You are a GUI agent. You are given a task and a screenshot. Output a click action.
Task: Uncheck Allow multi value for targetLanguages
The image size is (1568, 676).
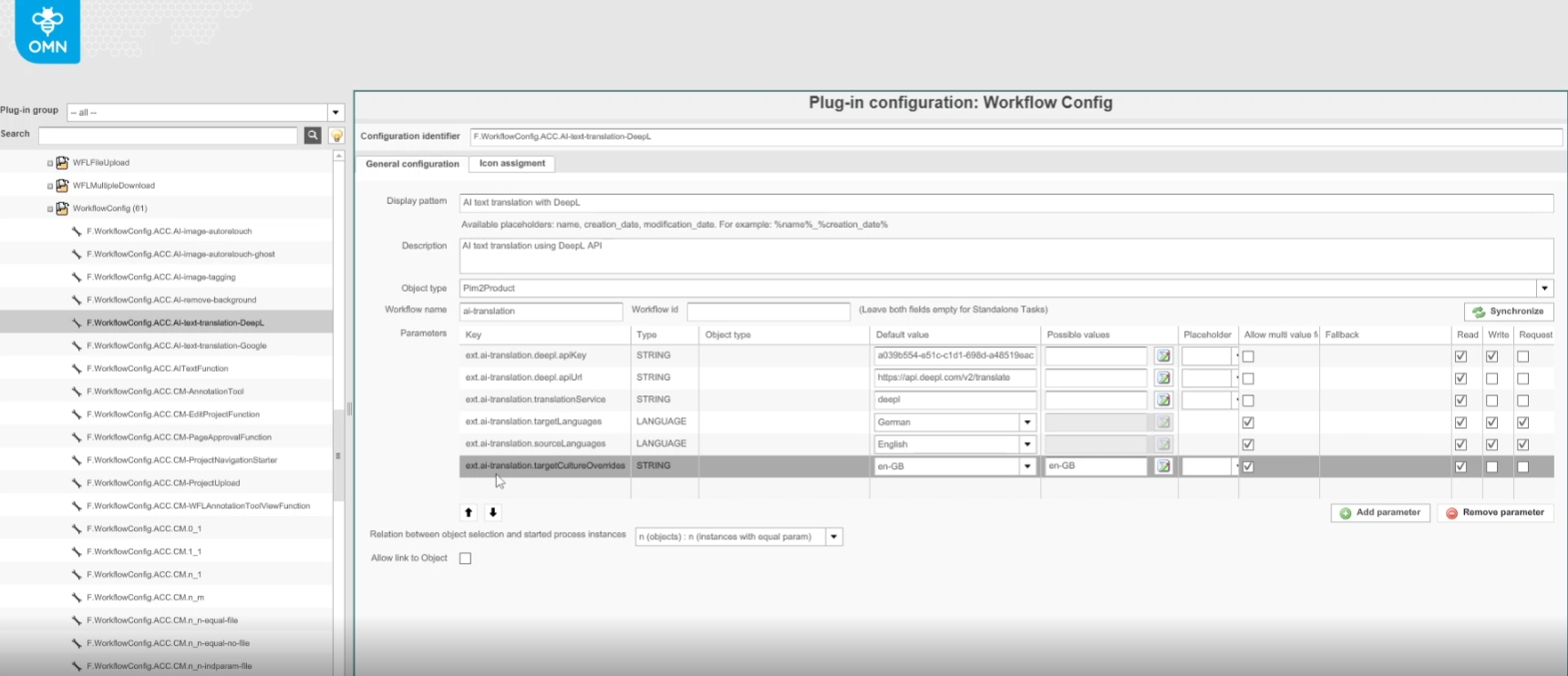(x=1248, y=423)
